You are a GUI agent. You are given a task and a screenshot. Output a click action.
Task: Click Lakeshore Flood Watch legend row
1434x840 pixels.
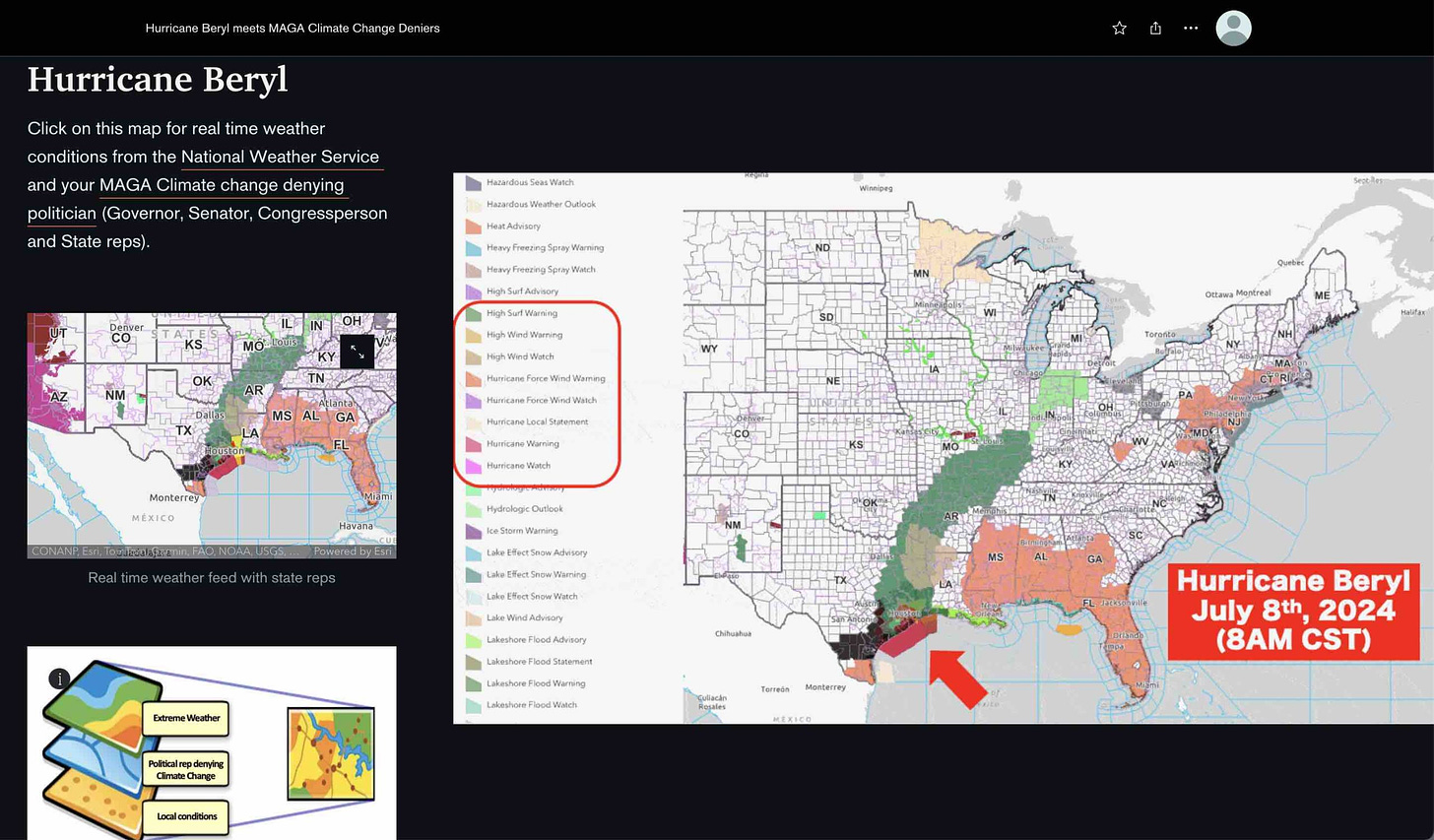click(521, 705)
